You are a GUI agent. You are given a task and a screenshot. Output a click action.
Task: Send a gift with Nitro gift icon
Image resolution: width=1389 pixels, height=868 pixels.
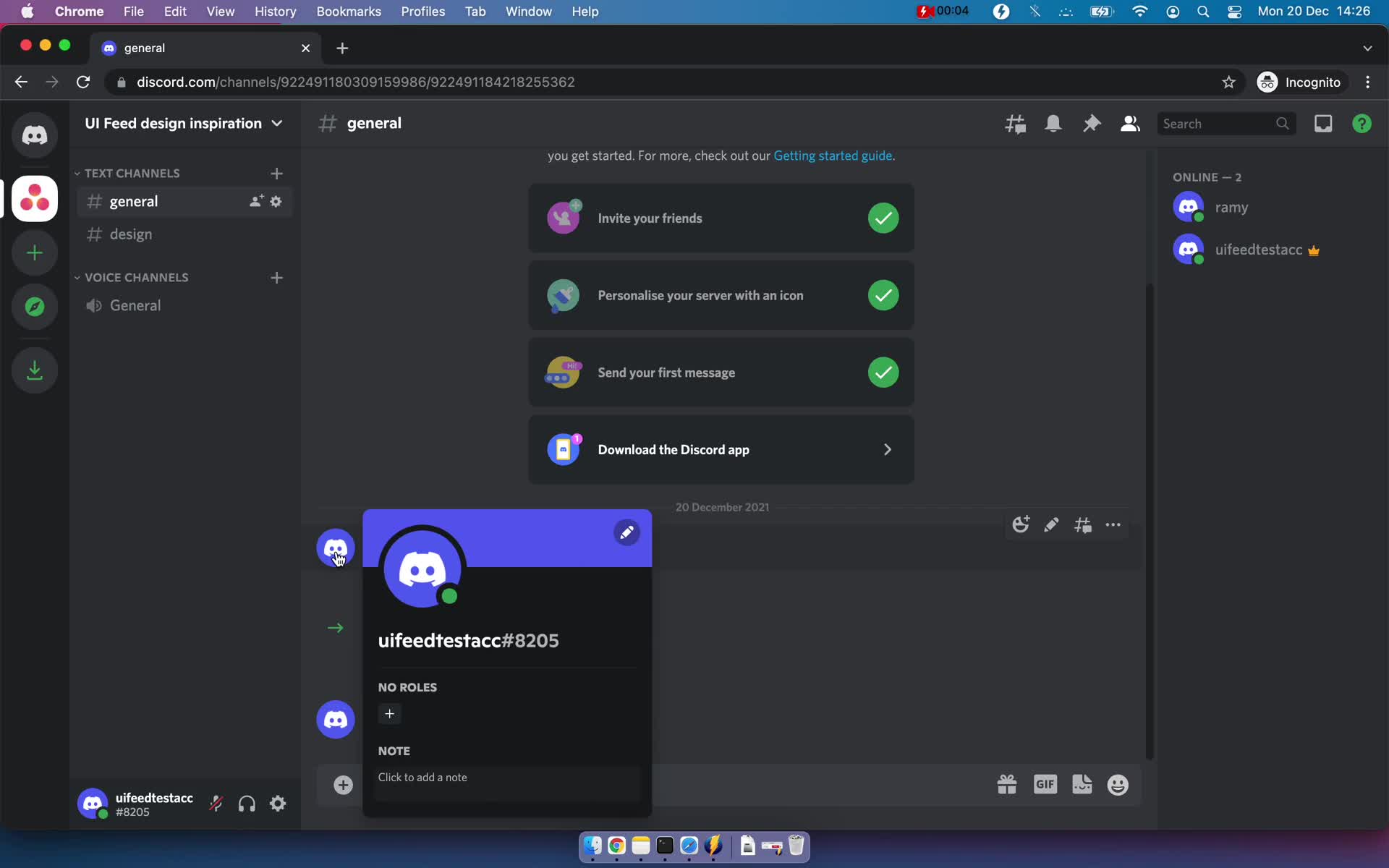tap(1007, 785)
